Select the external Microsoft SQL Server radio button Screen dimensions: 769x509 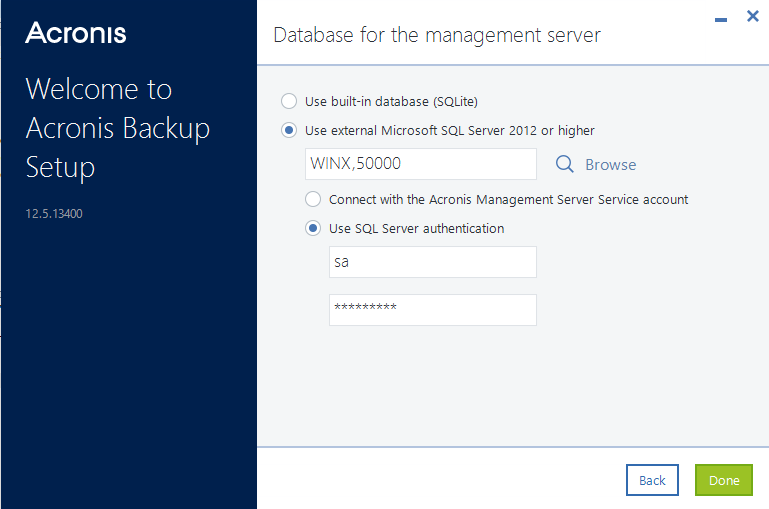[289, 130]
